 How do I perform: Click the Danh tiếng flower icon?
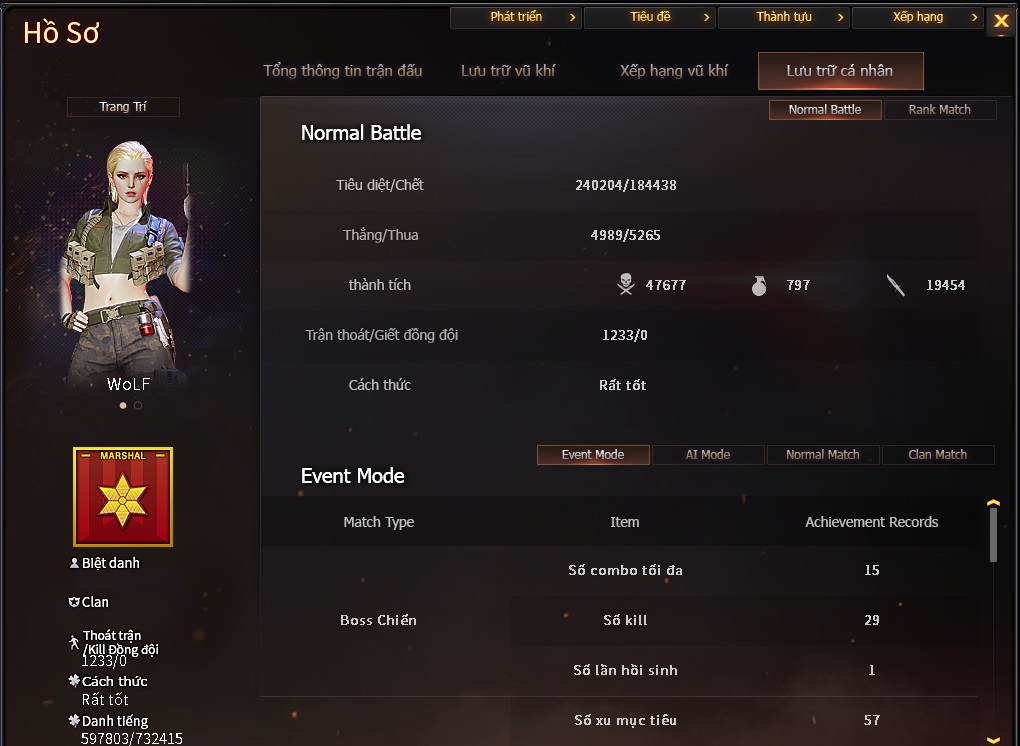pos(74,720)
